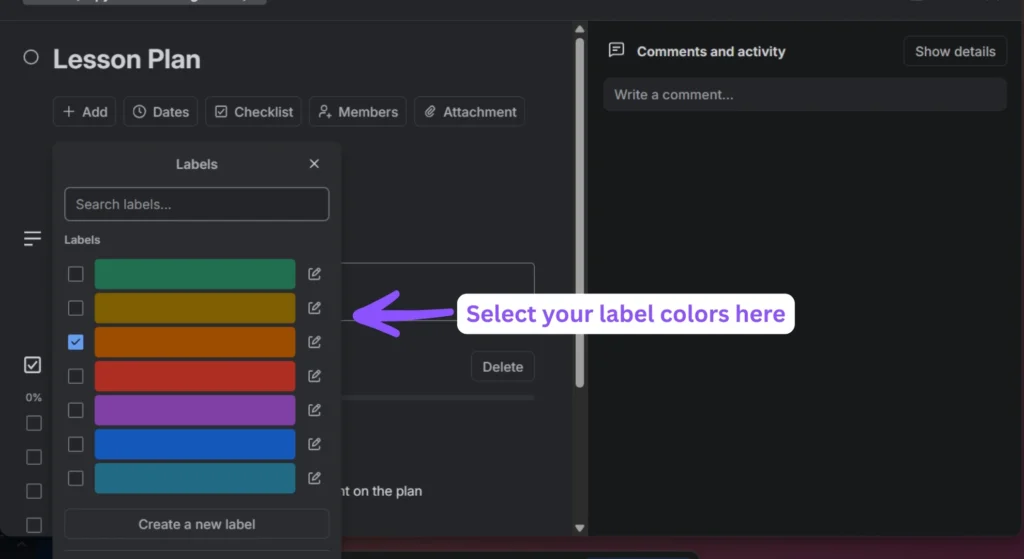Screen dimensions: 1024x559
Task: Select the orange label swatch
Action: click(x=195, y=342)
